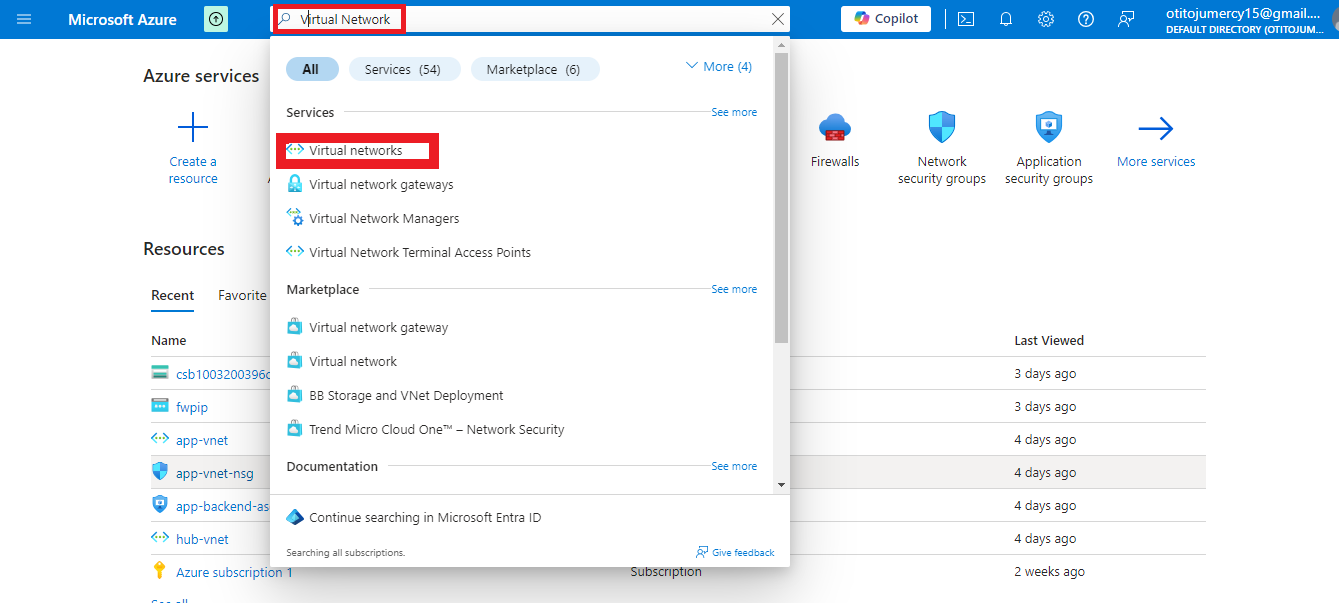1339x603 pixels.
Task: Click the Virtual network gateways lock icon
Action: coord(295,184)
